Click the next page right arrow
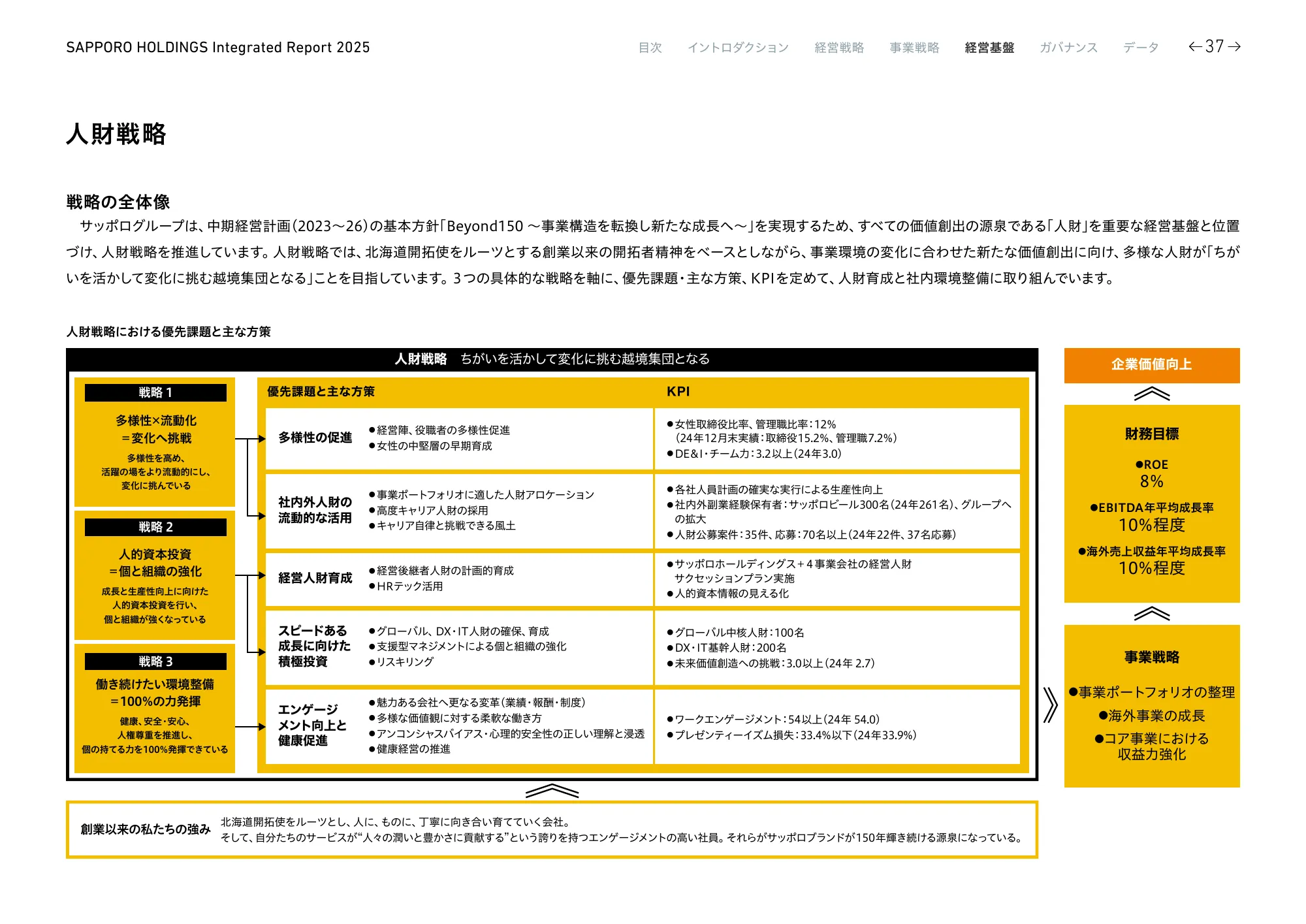The width and height of the screenshot is (1306, 924). coord(1234,46)
